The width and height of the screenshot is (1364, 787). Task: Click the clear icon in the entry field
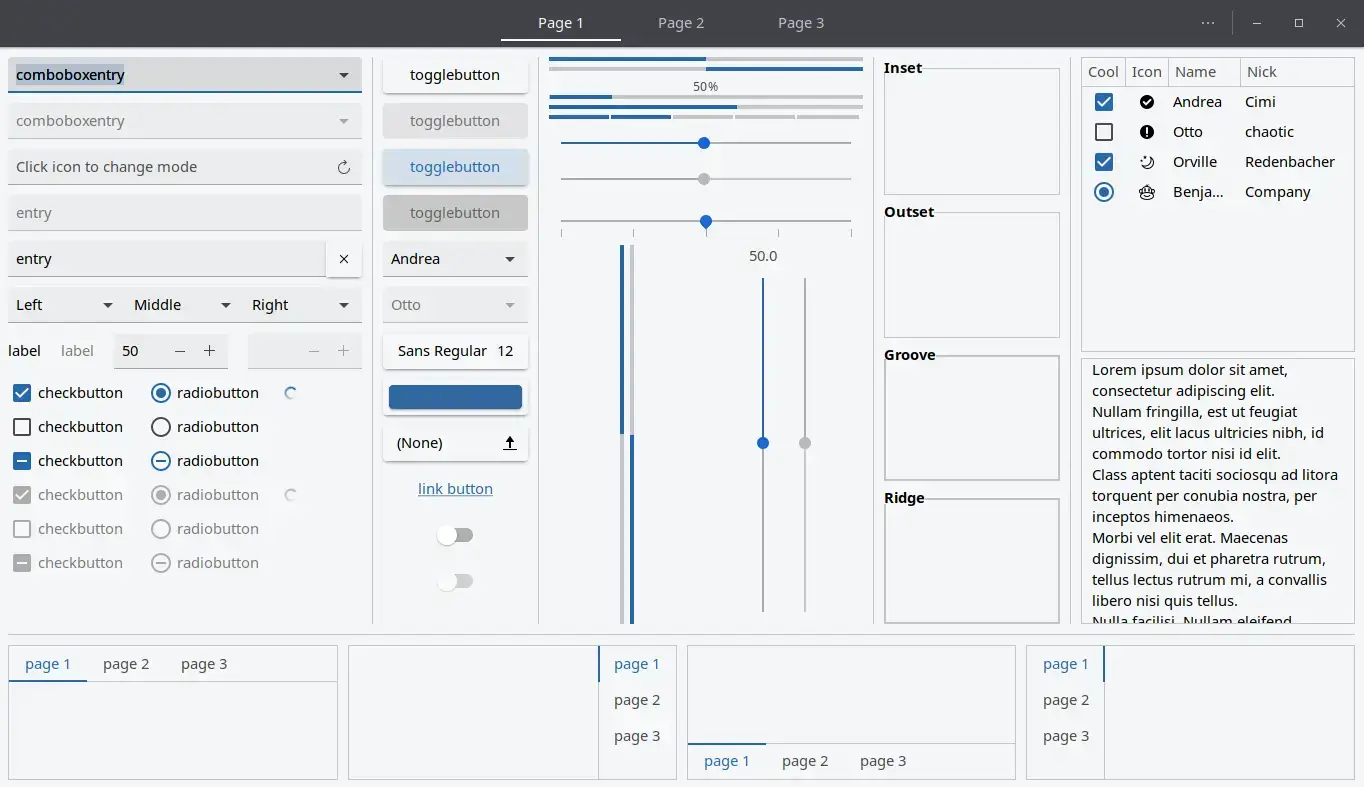(x=343, y=259)
